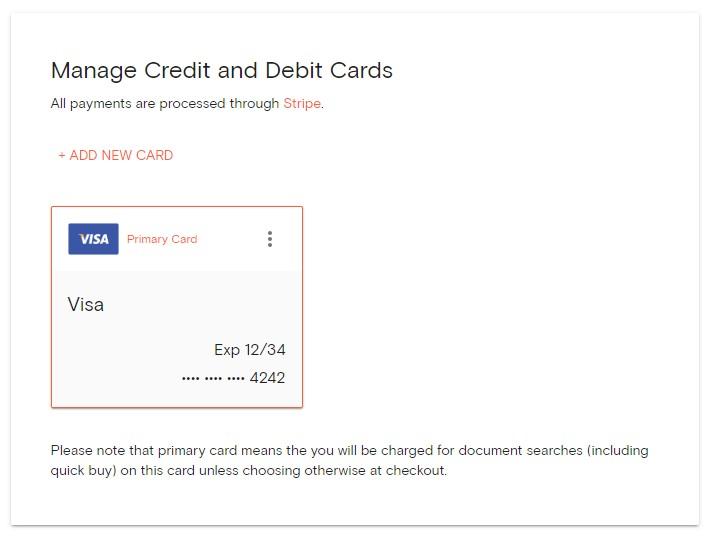The height and width of the screenshot is (539, 713).
Task: Click the masked card number dots
Action: click(213, 378)
